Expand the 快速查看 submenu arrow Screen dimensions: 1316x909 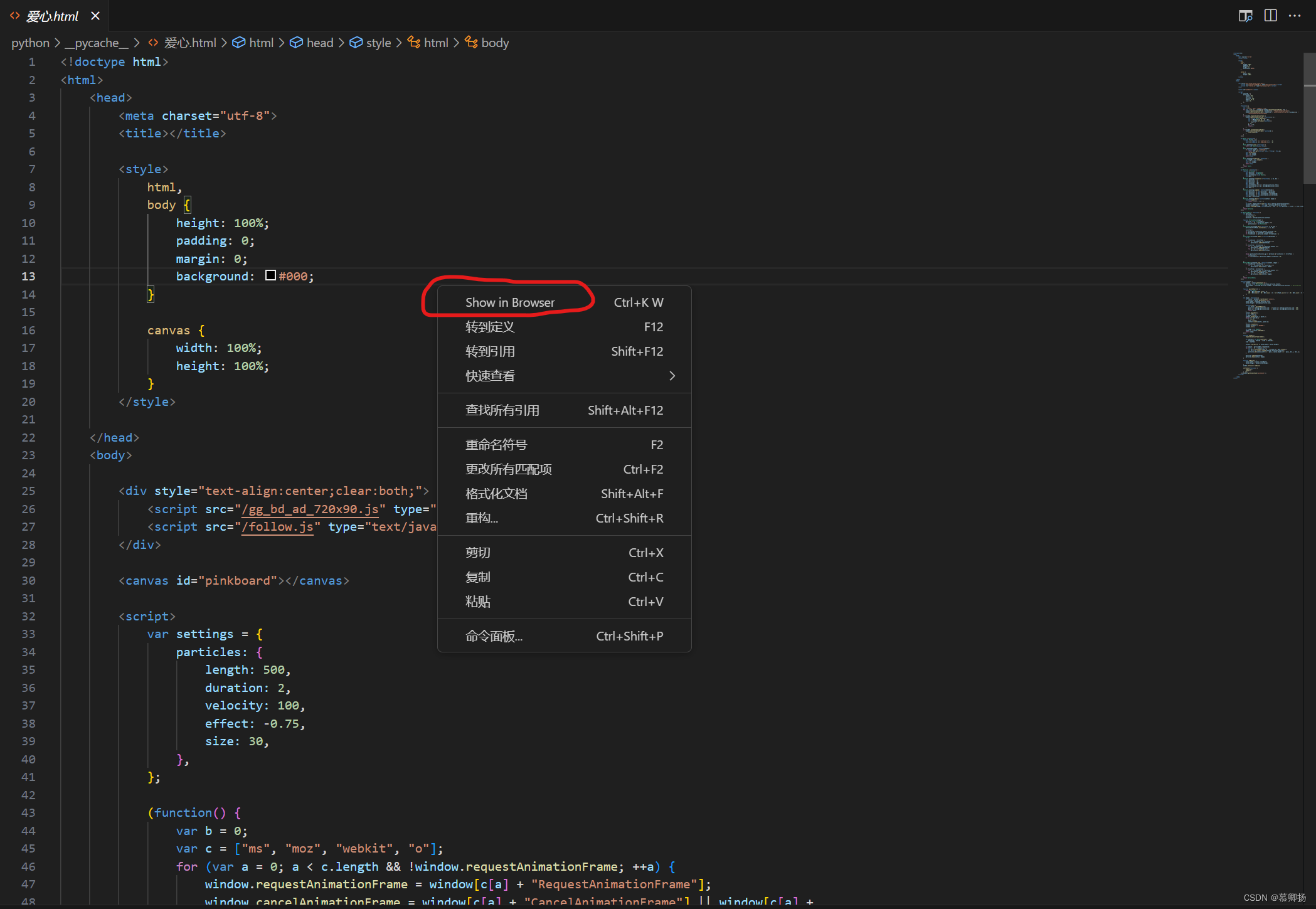tap(672, 375)
